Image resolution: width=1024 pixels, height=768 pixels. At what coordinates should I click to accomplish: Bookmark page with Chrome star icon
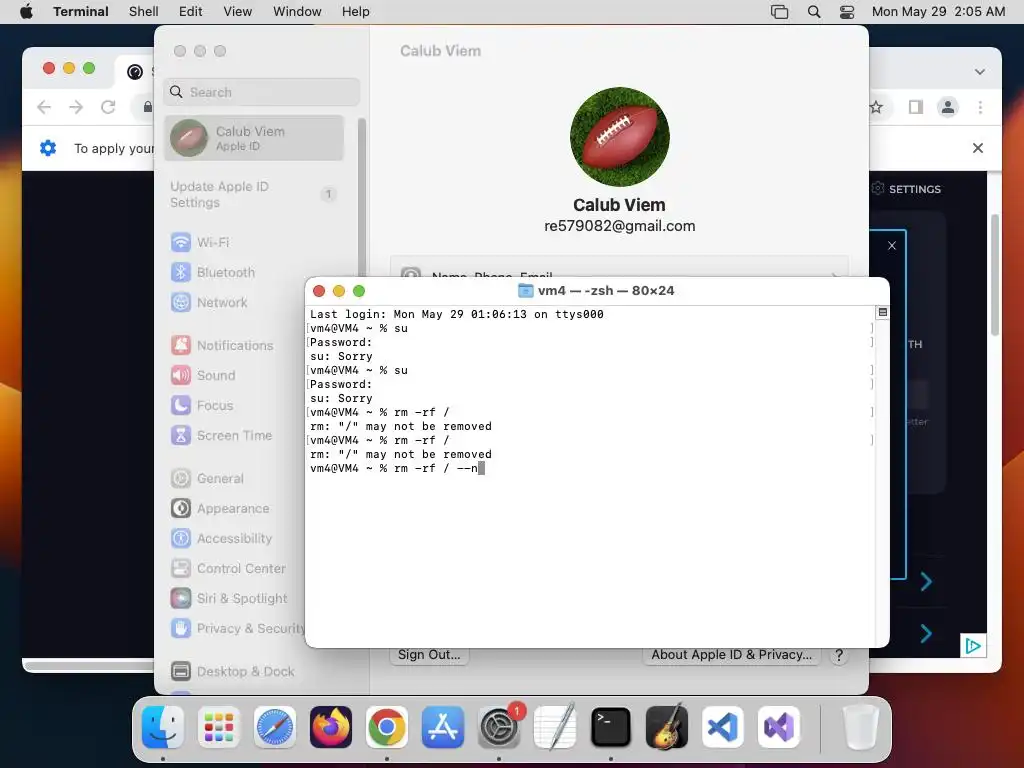[876, 107]
